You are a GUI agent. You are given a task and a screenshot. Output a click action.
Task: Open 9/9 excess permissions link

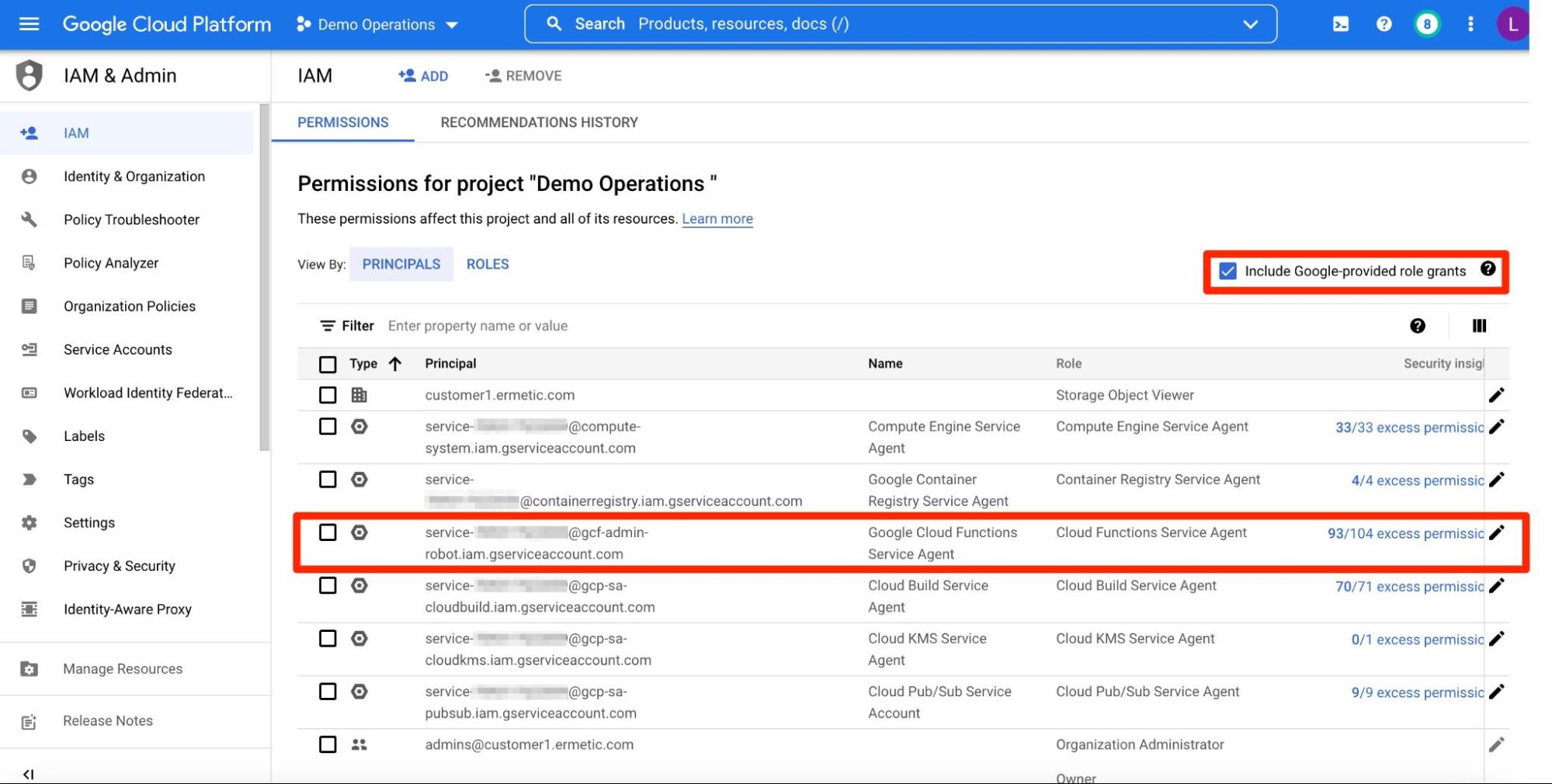(x=1417, y=692)
